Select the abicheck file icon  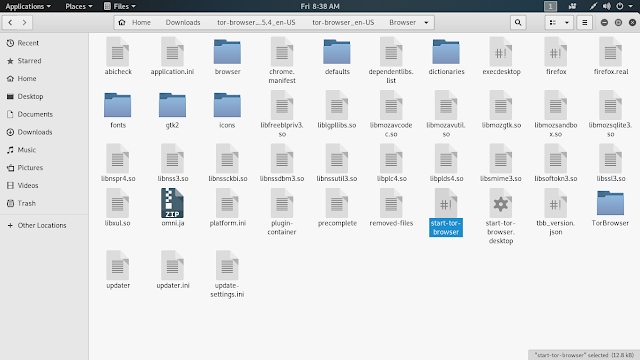(x=118, y=52)
